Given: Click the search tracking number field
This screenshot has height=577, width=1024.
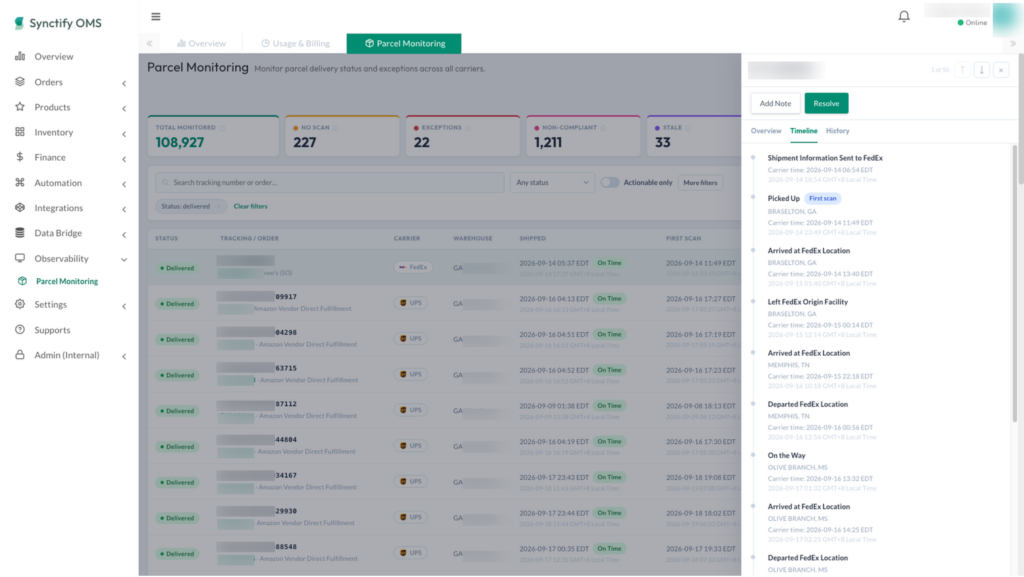Looking at the screenshot, I should 330,183.
